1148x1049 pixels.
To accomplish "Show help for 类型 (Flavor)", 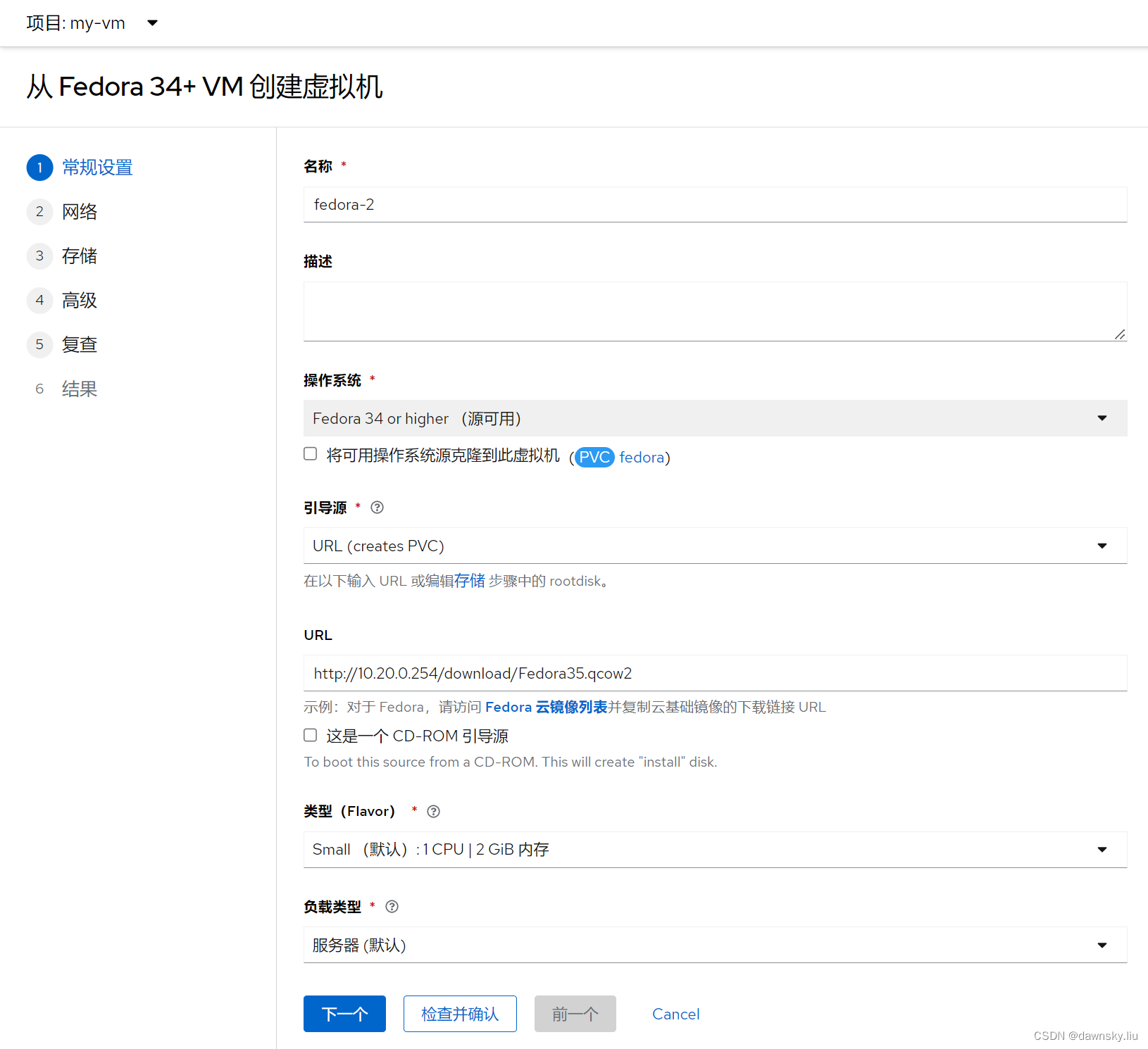I will coord(434,812).
